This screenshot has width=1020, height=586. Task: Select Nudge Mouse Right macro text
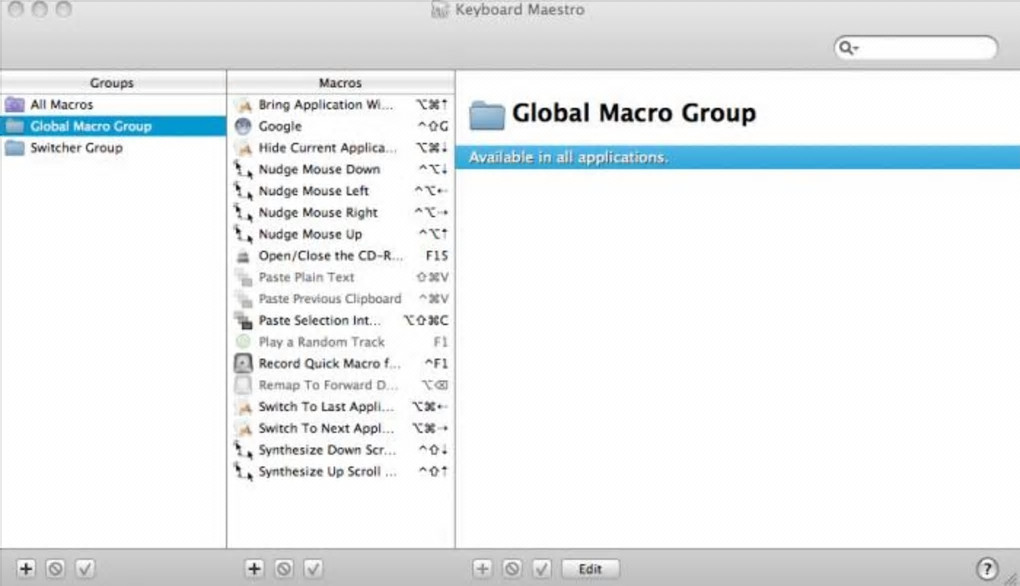coord(318,212)
